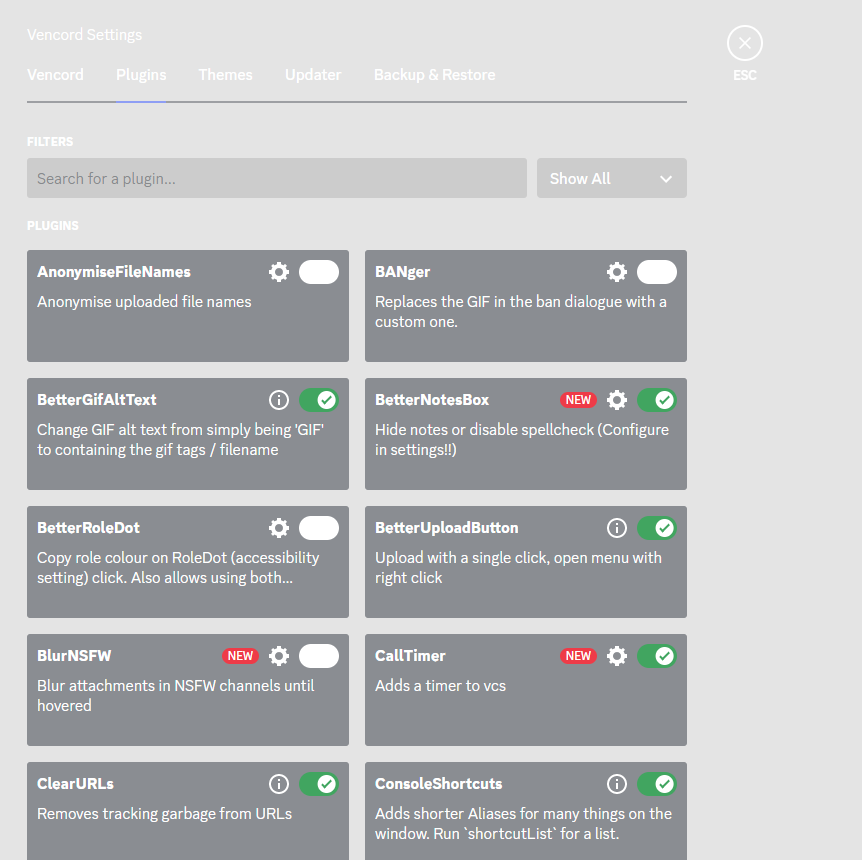The image size is (862, 860).
Task: Open BANger plugin settings gear
Action: point(617,272)
